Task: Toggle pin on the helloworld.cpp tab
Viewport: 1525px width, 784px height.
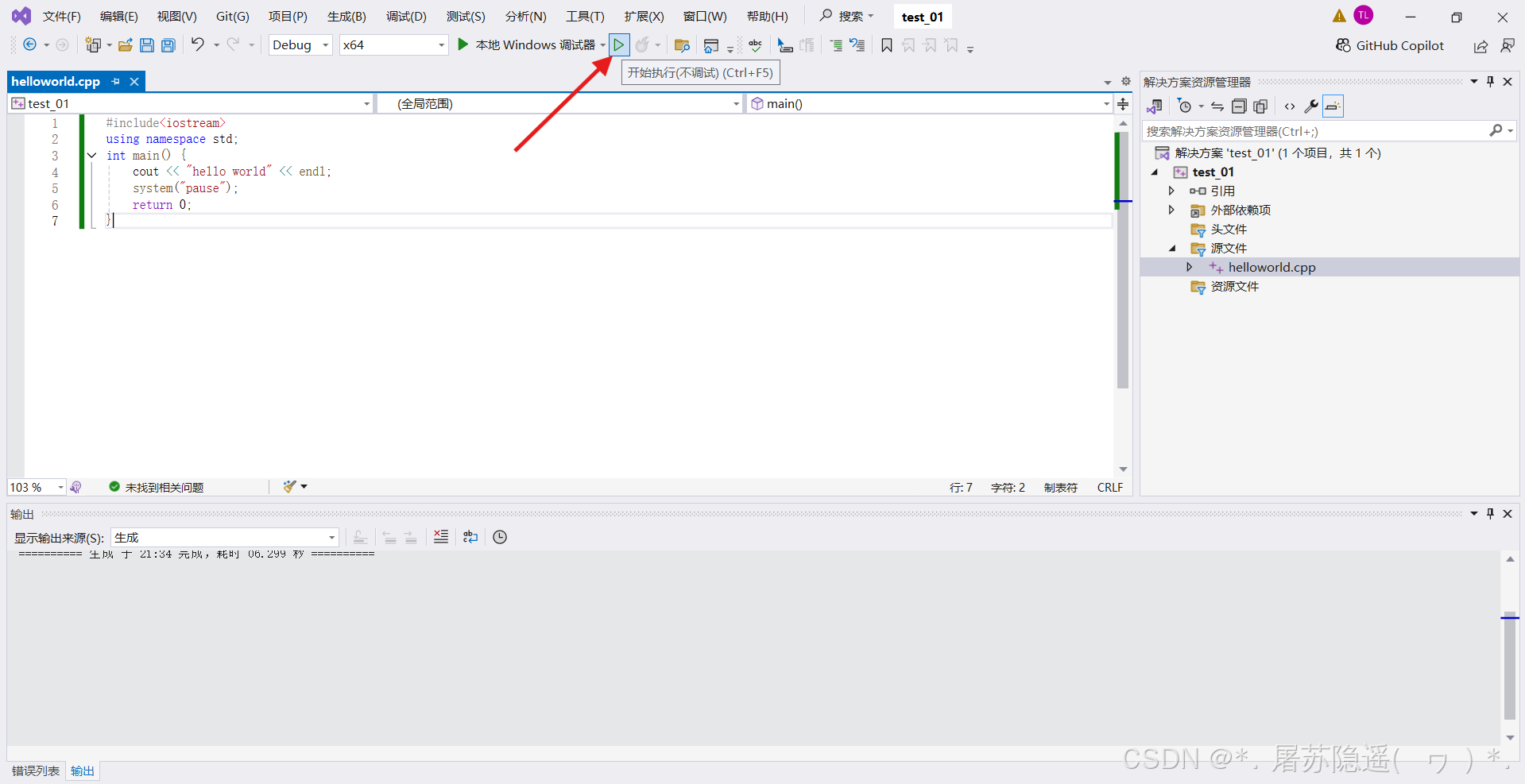Action: (x=116, y=81)
